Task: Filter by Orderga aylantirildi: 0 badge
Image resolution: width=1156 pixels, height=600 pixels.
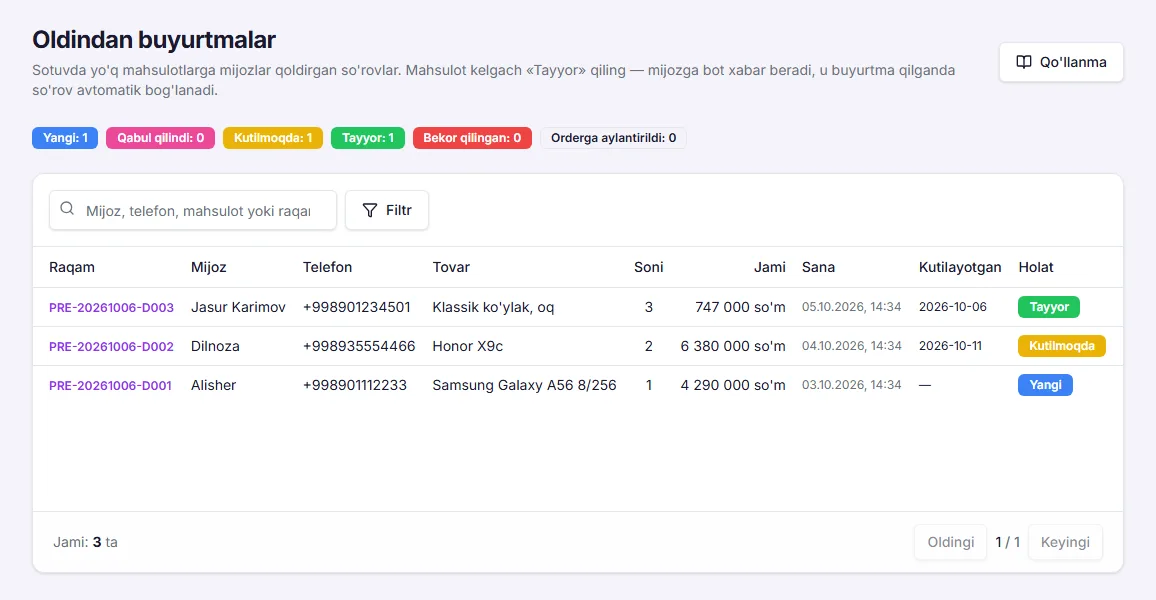Action: coord(613,138)
